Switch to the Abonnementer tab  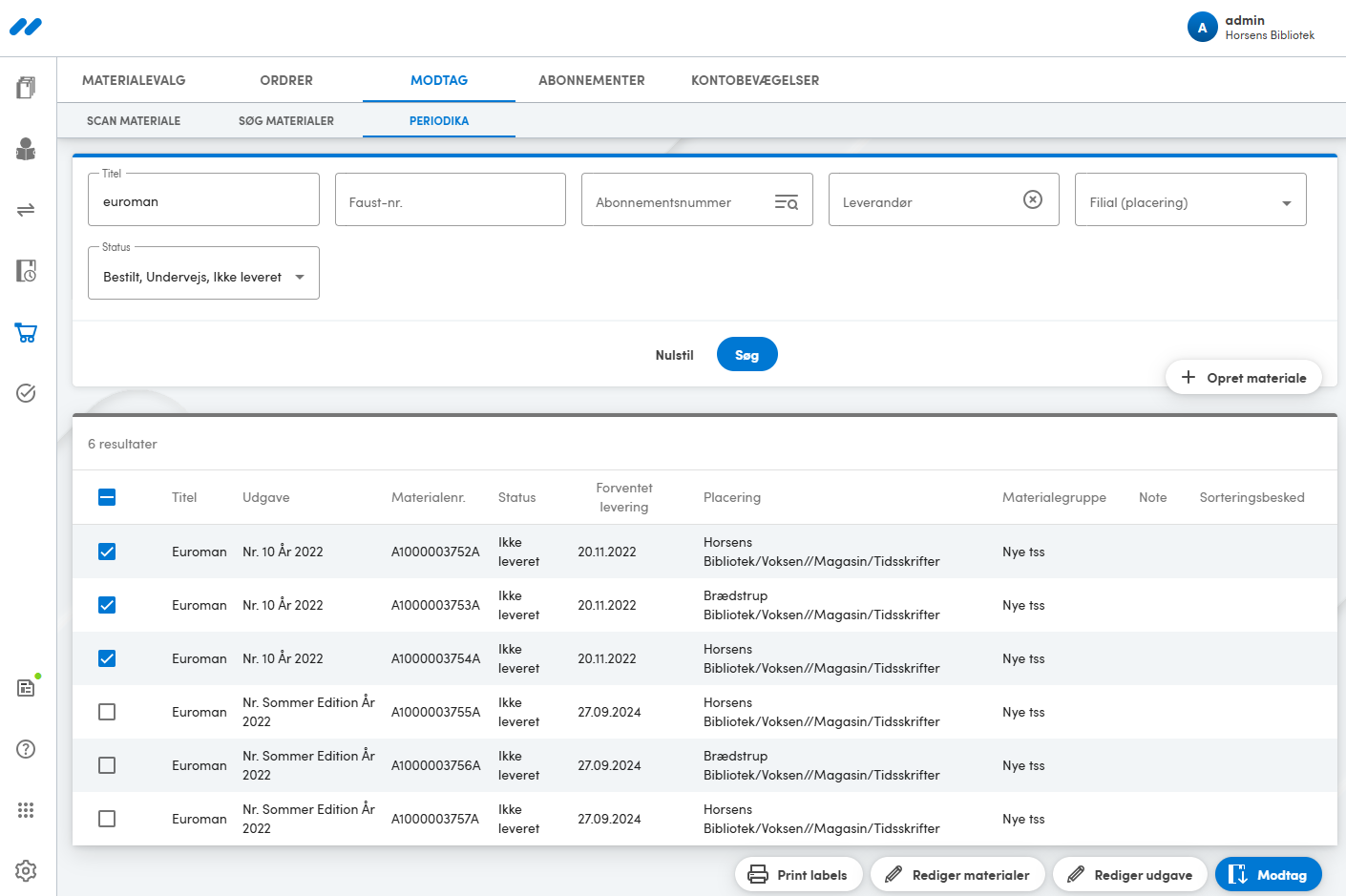592,80
